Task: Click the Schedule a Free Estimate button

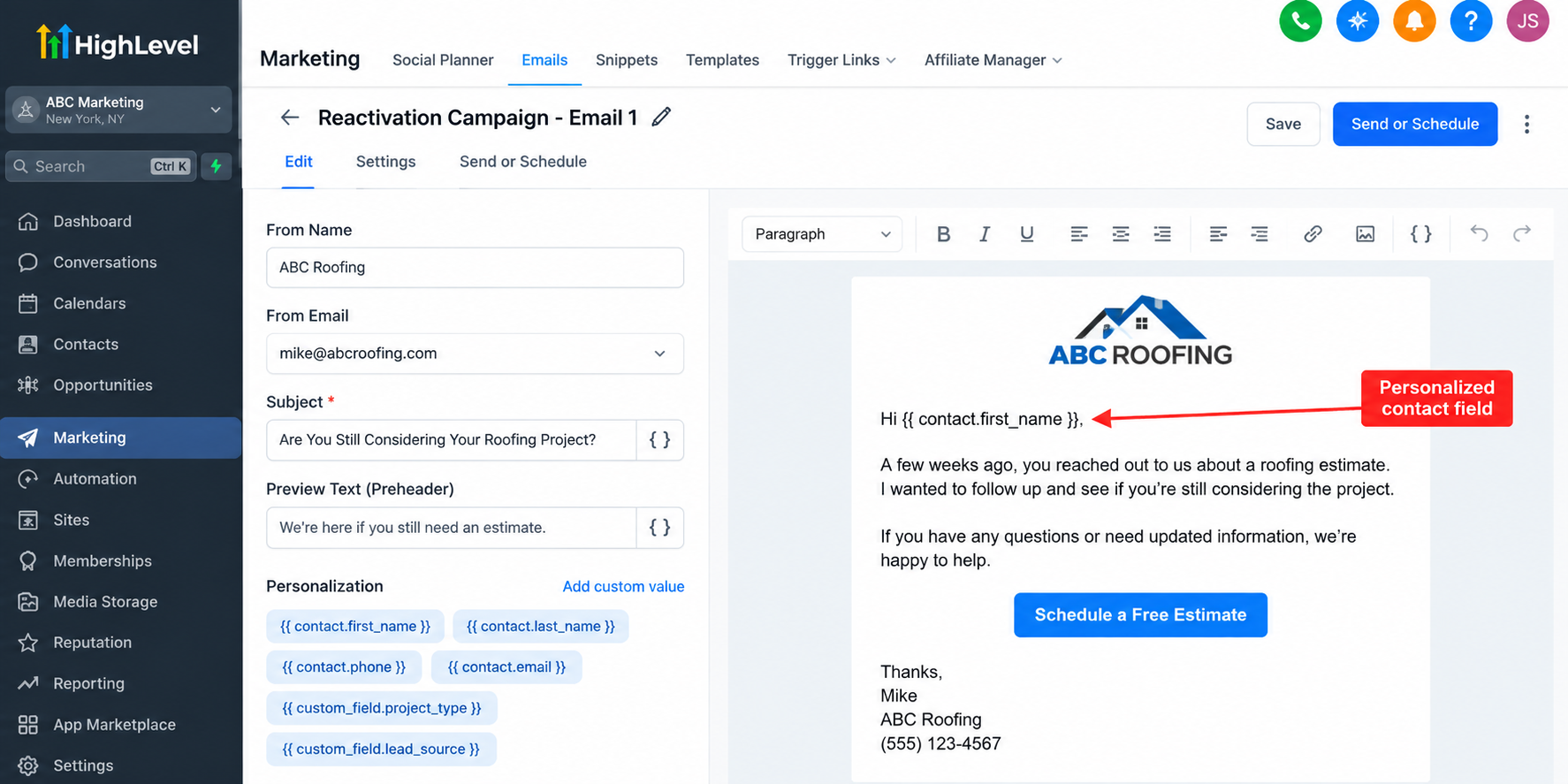Action: (1140, 615)
